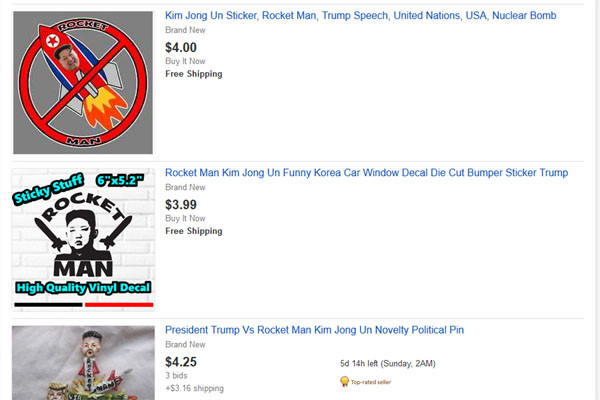Open the Kim Jong Un Sticker listing title
600x400 pixels.
pyautogui.click(x=360, y=17)
